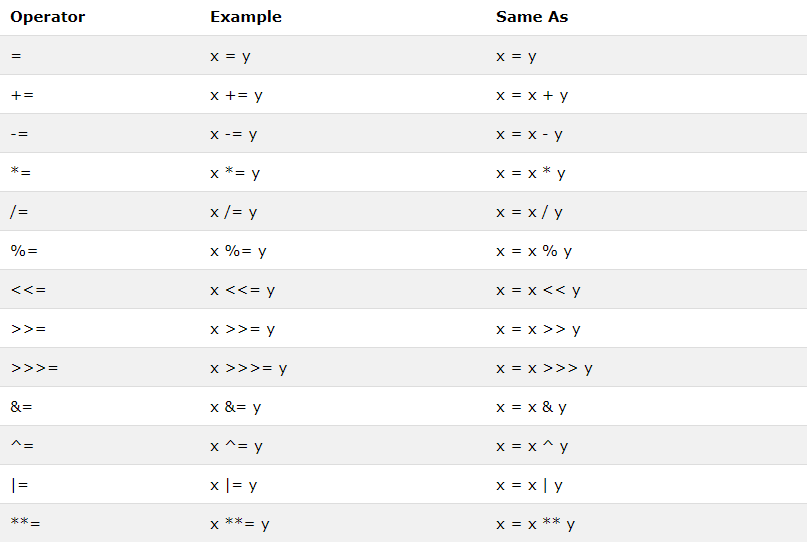
Task: Click the example x >>= y
Action: pos(242,329)
